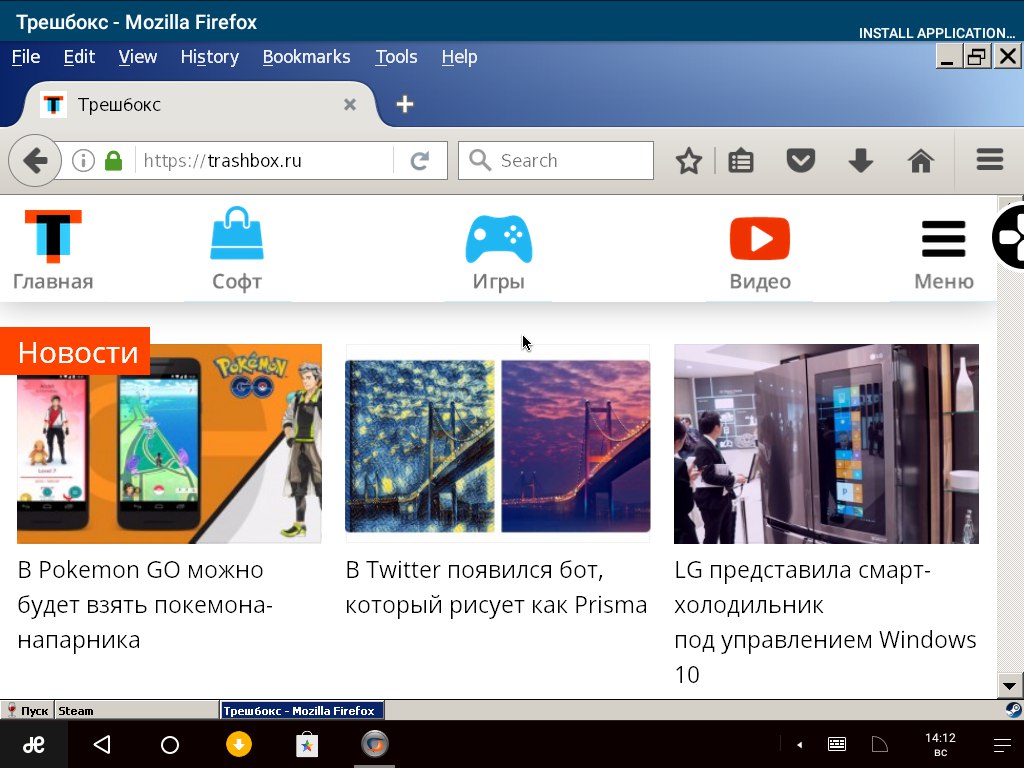
Task: Open the Downloads arrow panel
Action: click(861, 161)
